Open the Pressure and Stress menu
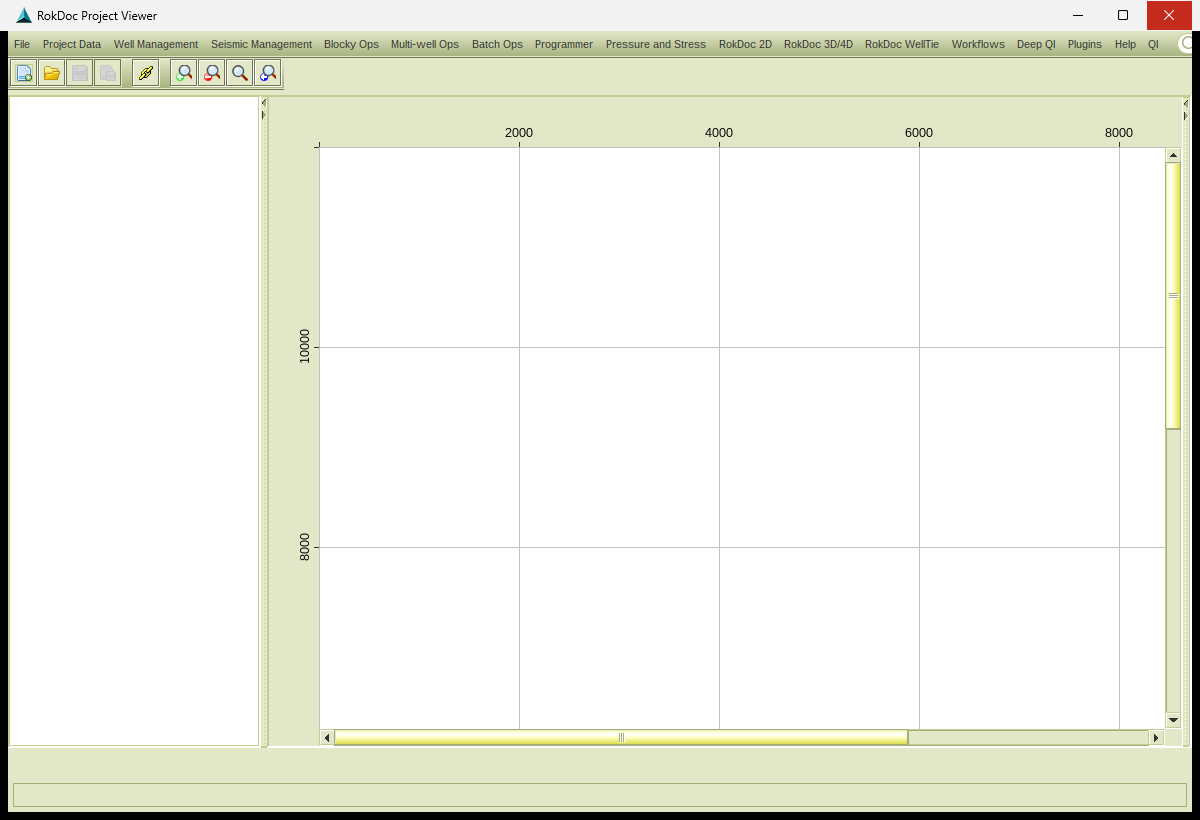Viewport: 1200px width, 820px height. pyautogui.click(x=656, y=44)
